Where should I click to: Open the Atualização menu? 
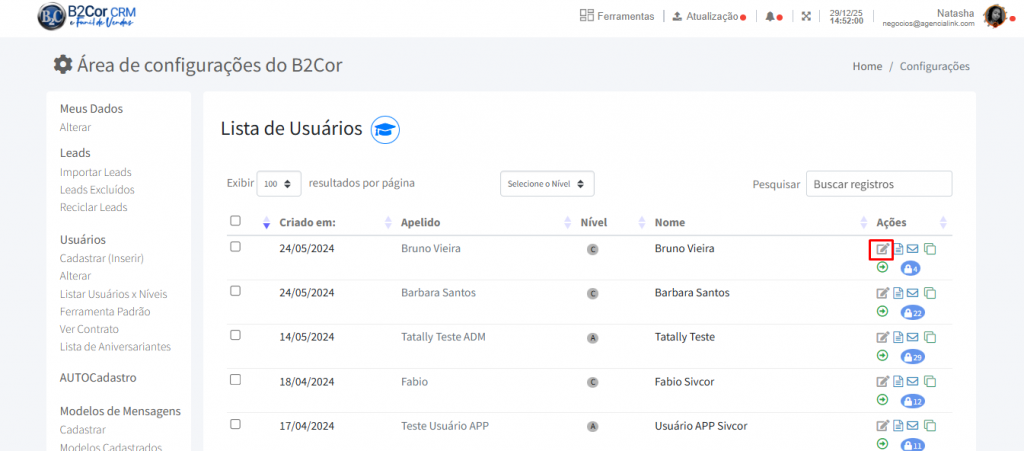click(x=709, y=16)
